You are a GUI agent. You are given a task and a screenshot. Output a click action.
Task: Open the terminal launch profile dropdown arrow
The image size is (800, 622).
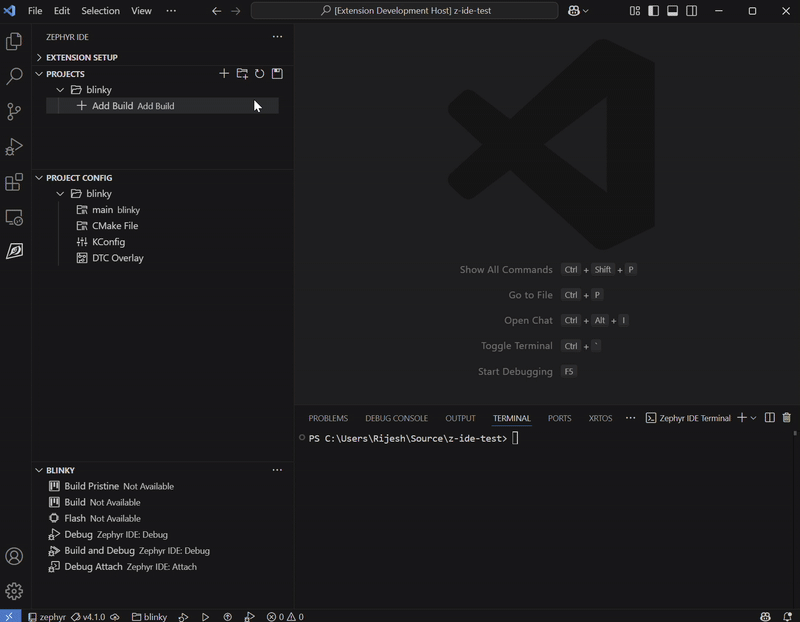[754, 418]
